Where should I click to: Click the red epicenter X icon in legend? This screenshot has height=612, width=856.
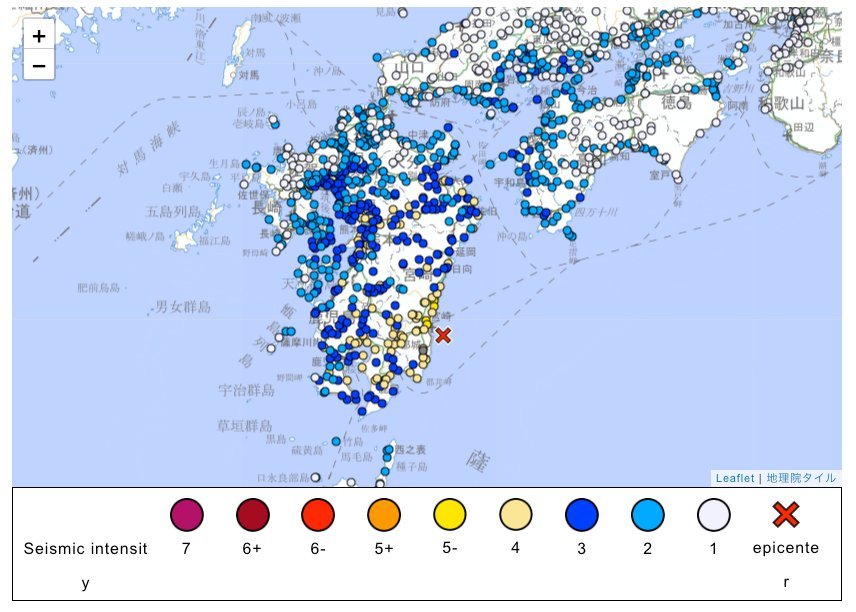click(x=786, y=515)
